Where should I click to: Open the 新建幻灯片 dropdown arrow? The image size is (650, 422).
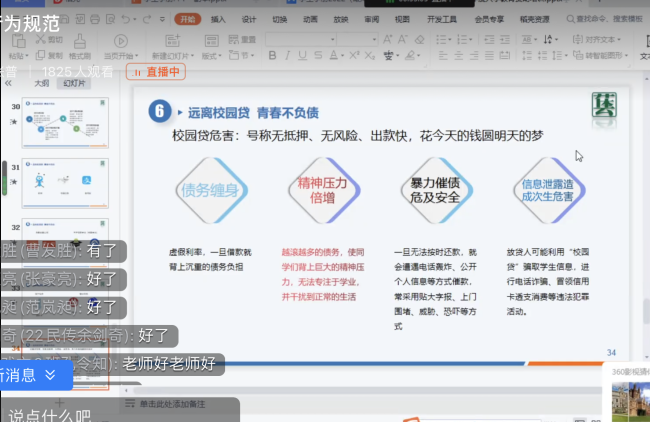[192, 56]
